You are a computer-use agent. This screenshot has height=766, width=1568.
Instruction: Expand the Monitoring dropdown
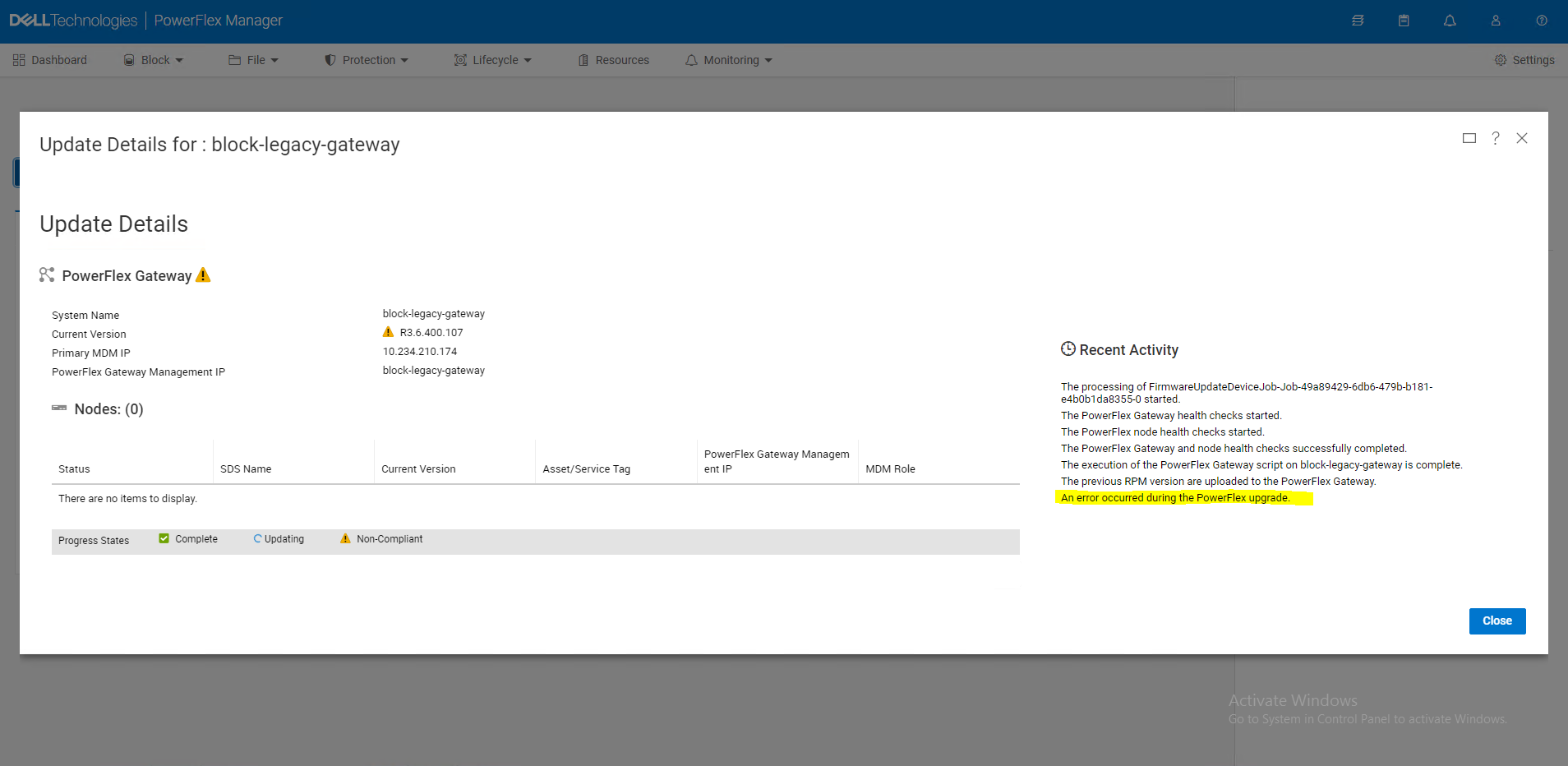click(728, 59)
